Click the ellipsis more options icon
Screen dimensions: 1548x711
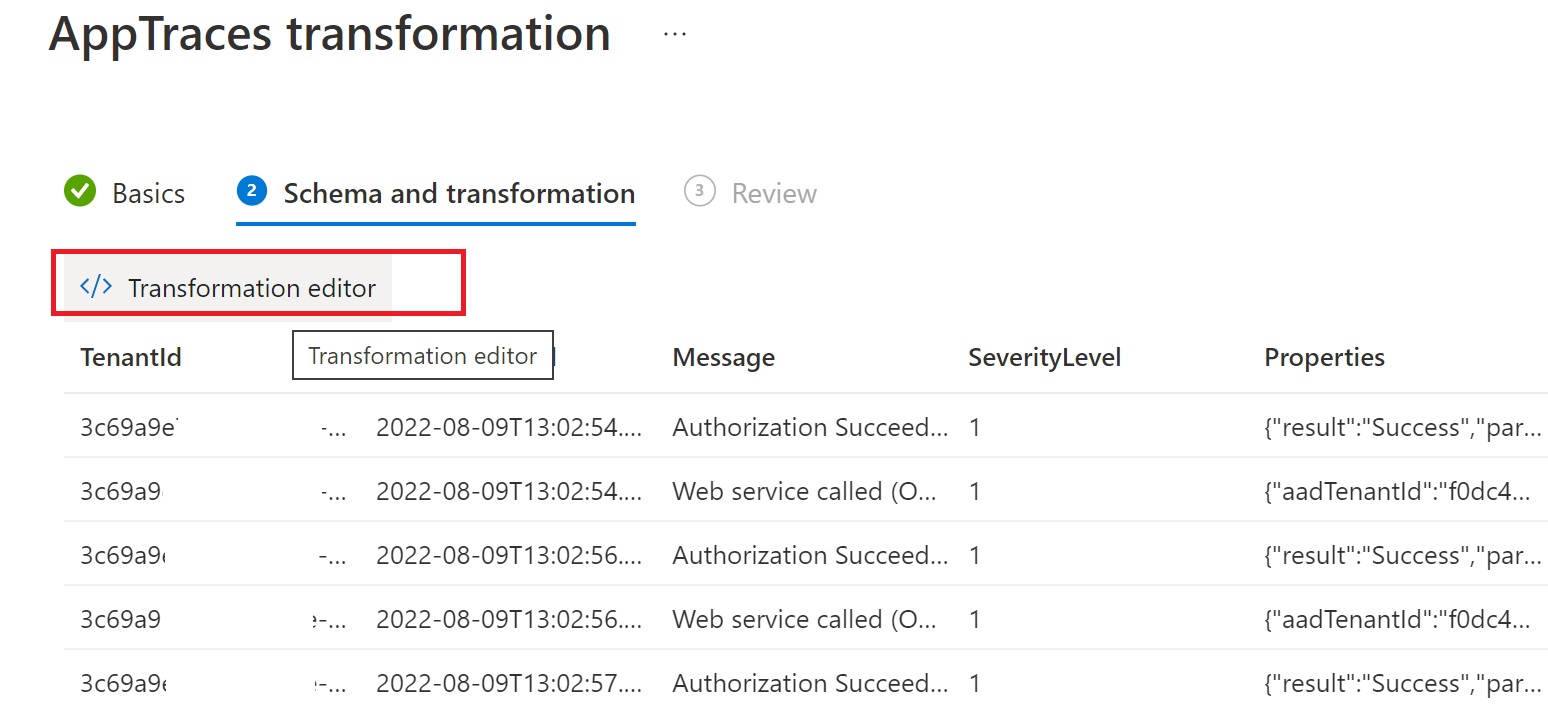pyautogui.click(x=675, y=34)
